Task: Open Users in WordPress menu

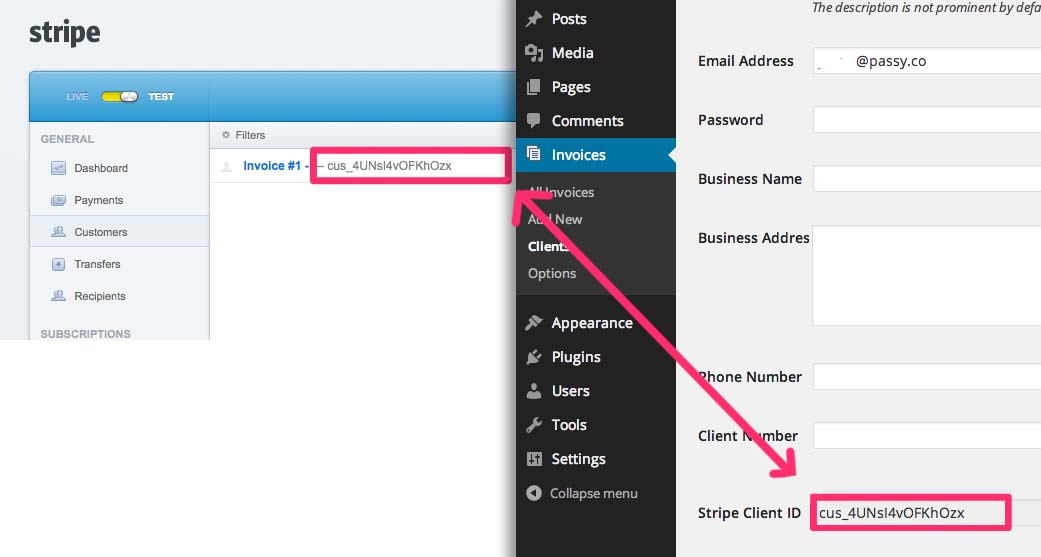Action: click(570, 391)
